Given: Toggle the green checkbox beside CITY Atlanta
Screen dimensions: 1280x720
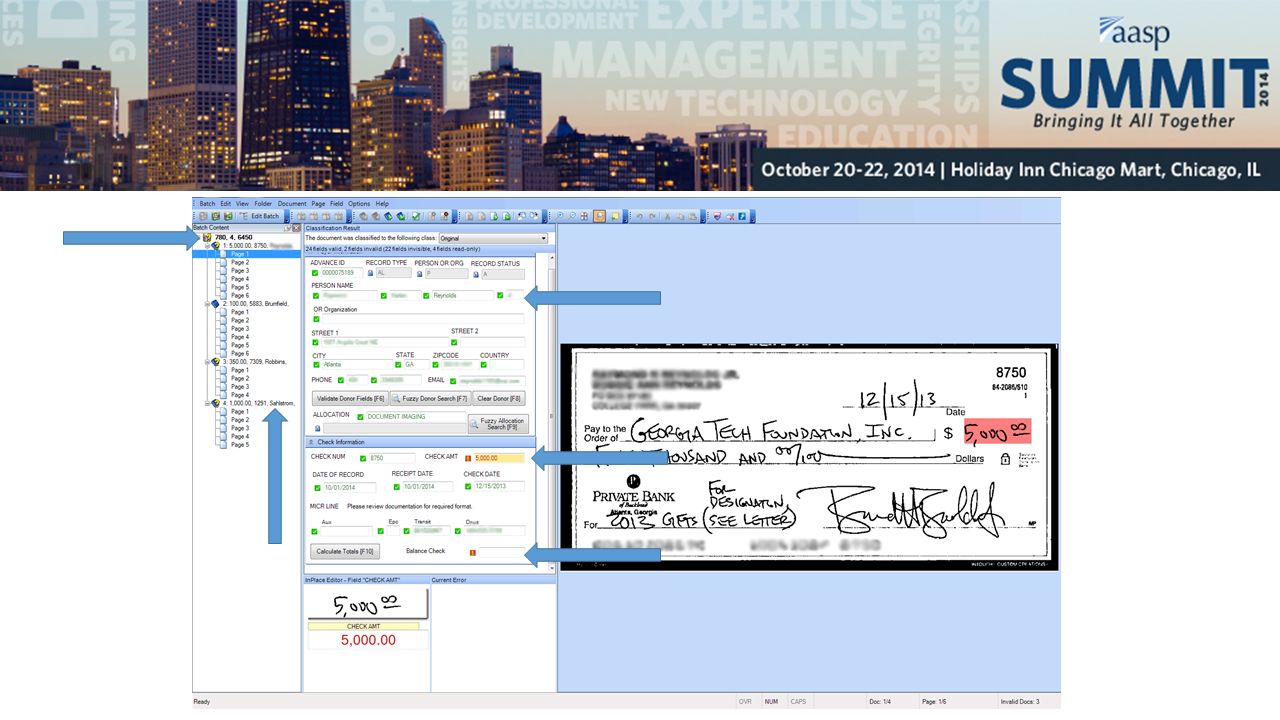Looking at the screenshot, I should click(x=316, y=365).
